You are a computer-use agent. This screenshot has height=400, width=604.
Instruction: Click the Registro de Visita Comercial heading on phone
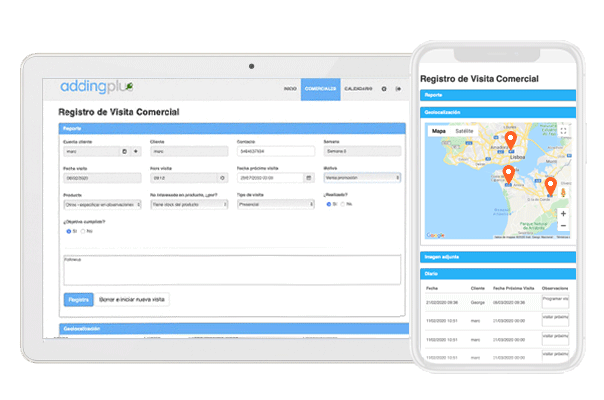tap(479, 79)
